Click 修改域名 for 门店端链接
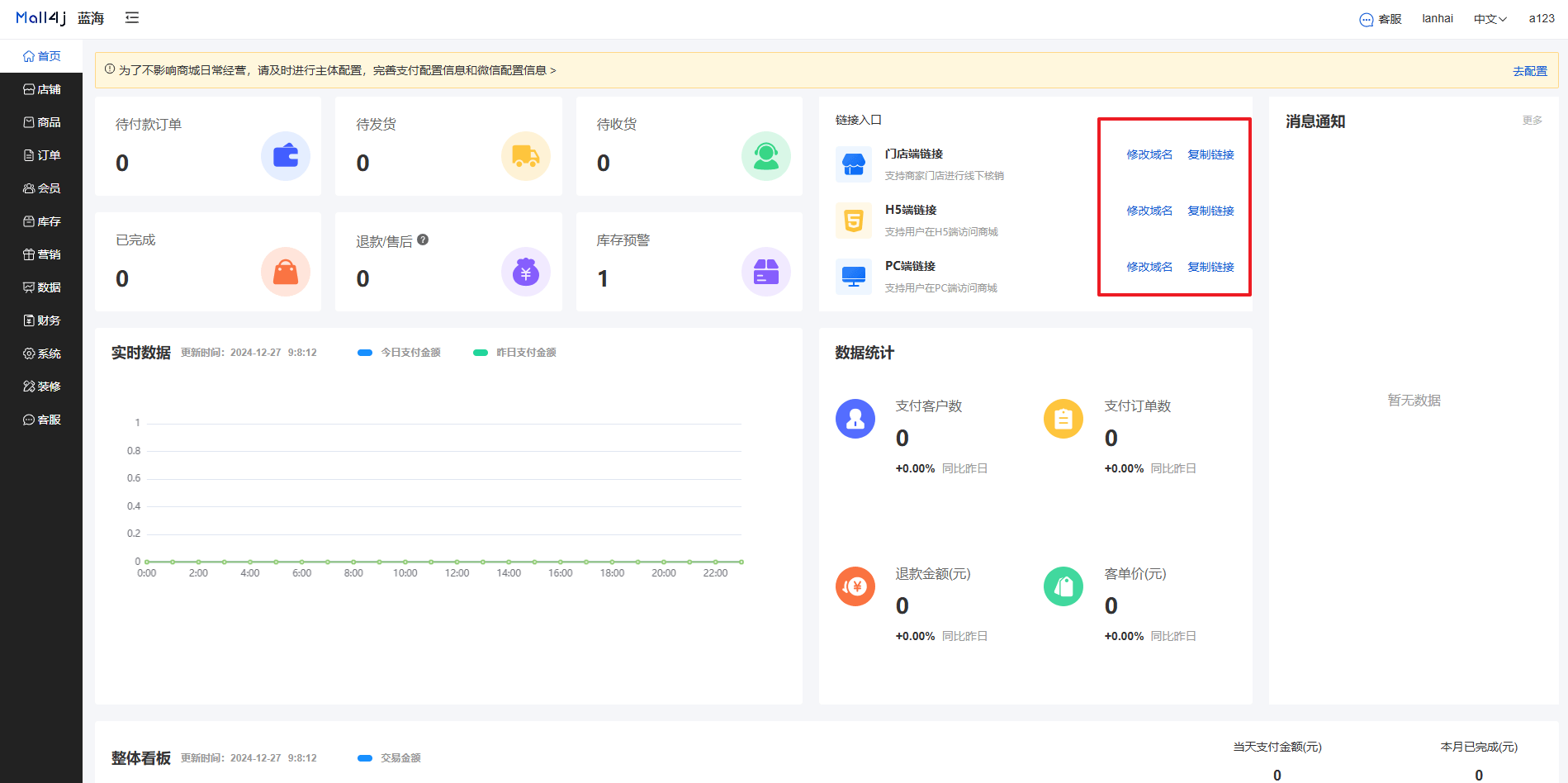The width and height of the screenshot is (1568, 783). pyautogui.click(x=1149, y=154)
